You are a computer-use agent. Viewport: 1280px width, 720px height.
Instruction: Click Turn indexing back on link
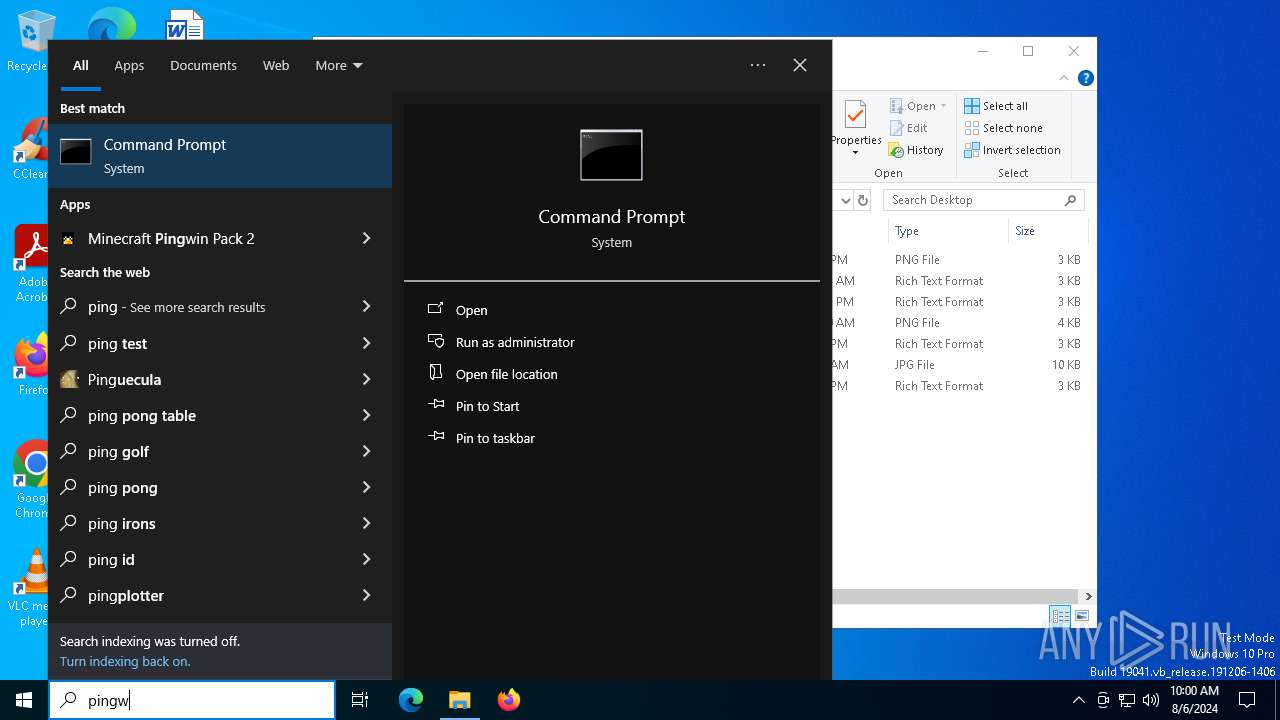pyautogui.click(x=125, y=661)
